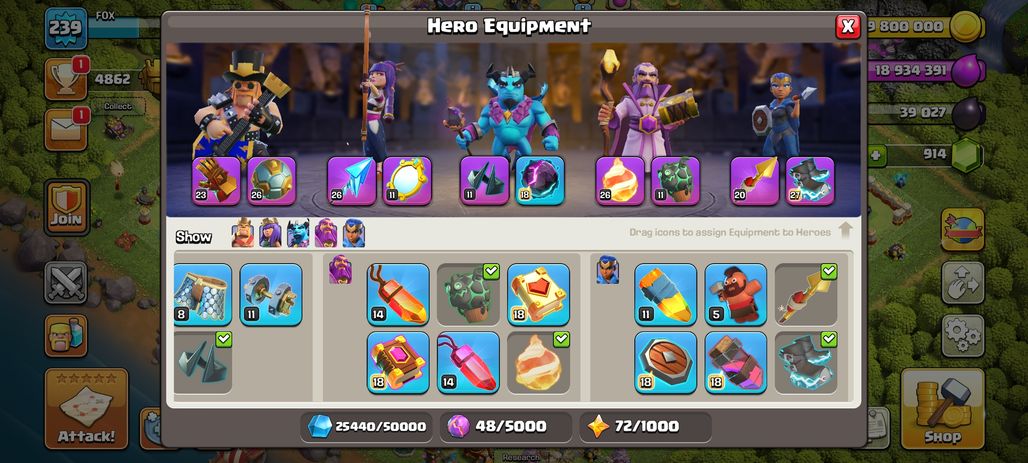Open the Shop button
Screen dimensions: 1028x463
tap(943, 409)
